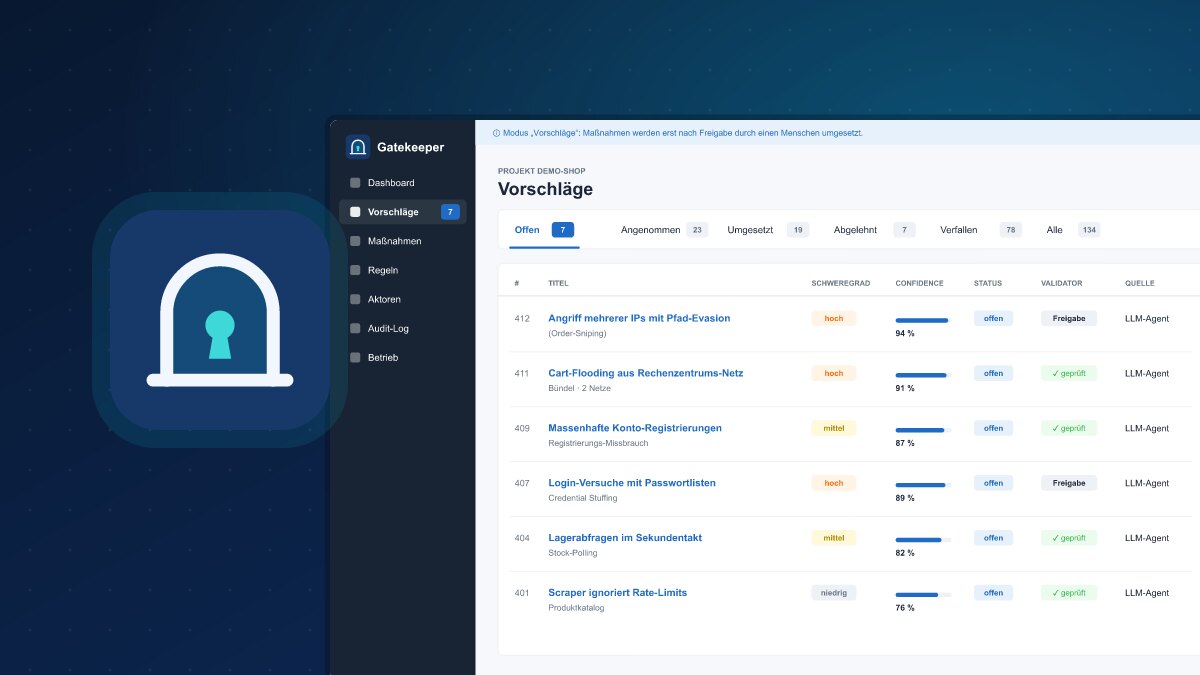Screen dimensions: 1200x675
Task: Click the Betrieb sidebar icon
Action: pos(355,357)
